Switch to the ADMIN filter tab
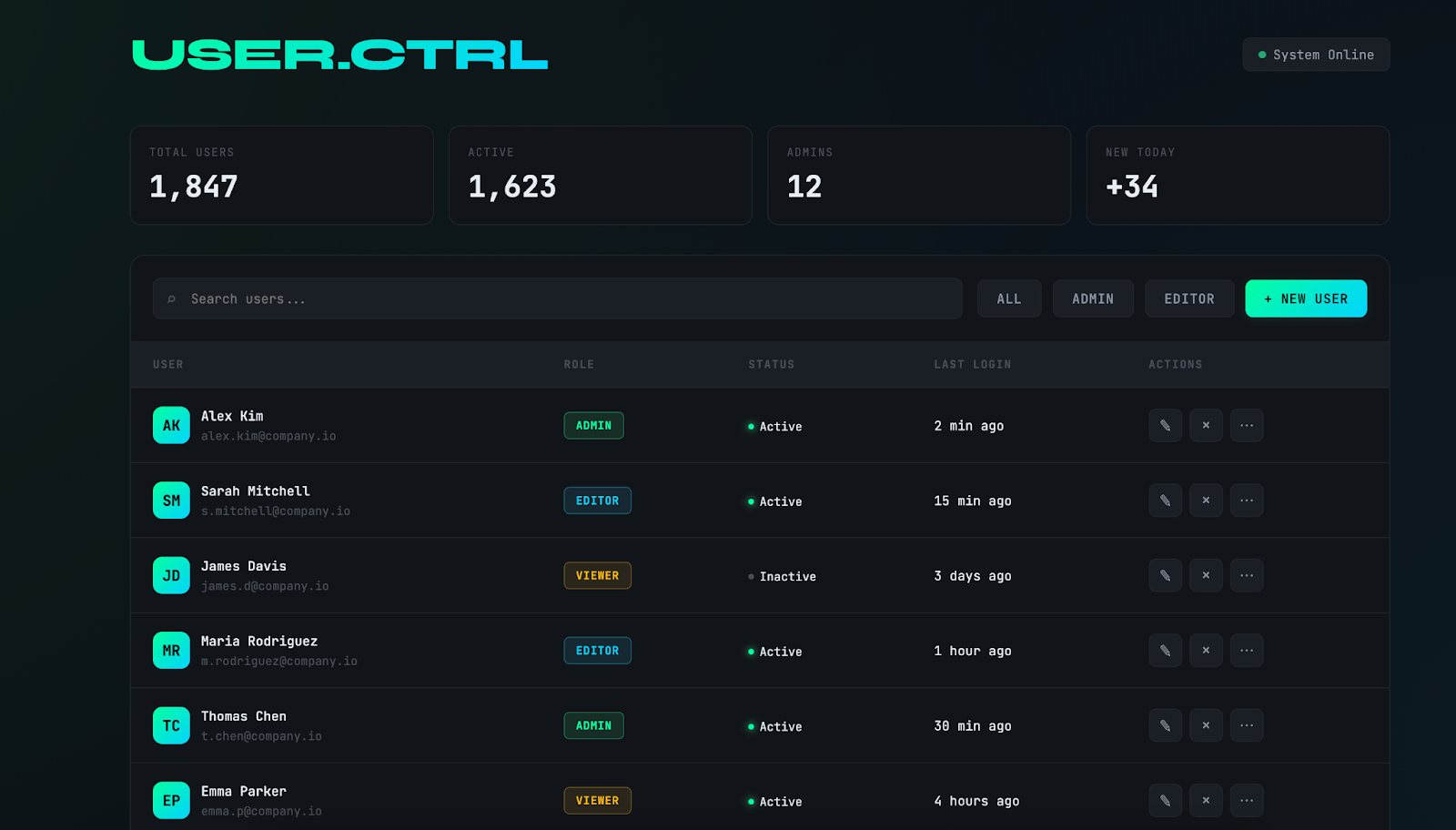The width and height of the screenshot is (1456, 830). coord(1092,298)
